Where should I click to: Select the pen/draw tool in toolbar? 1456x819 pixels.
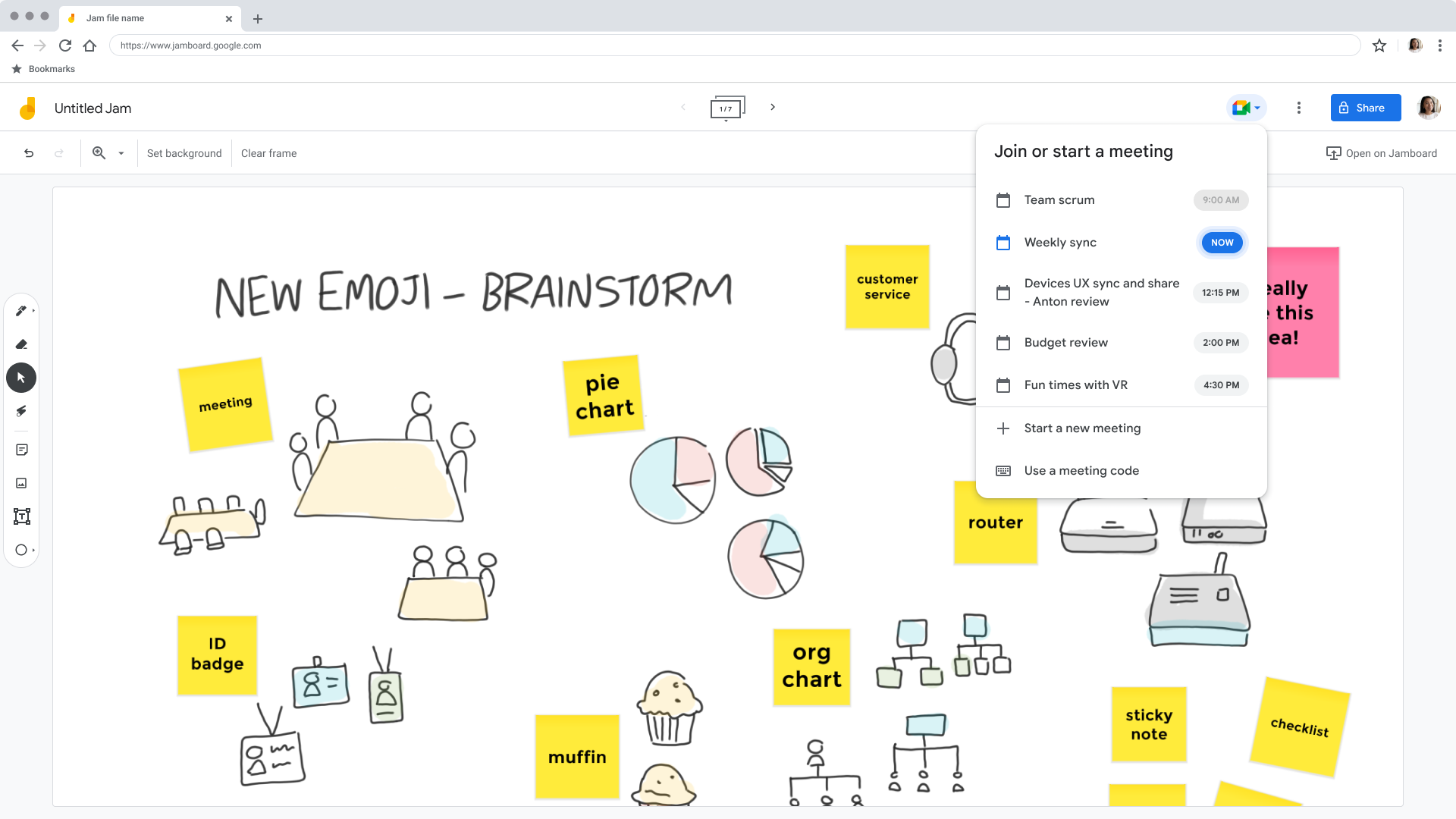click(21, 311)
